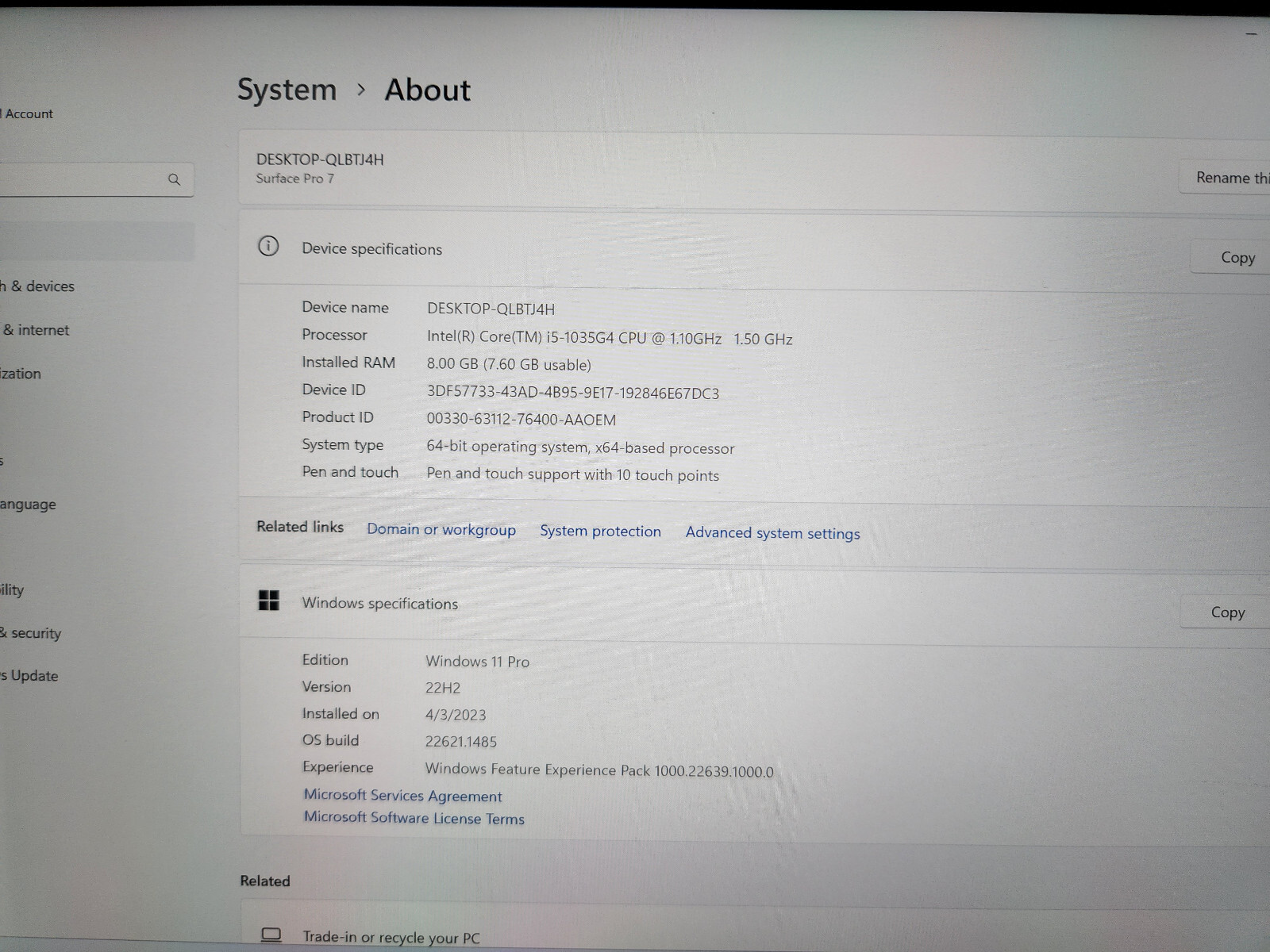Open System protection link
This screenshot has height=952, width=1270.
point(600,531)
